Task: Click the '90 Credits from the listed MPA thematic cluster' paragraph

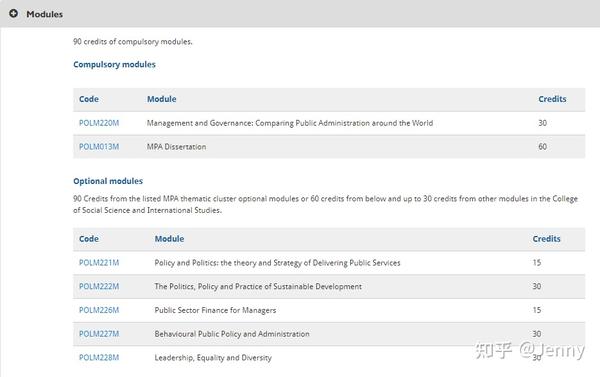Action: pos(325,204)
